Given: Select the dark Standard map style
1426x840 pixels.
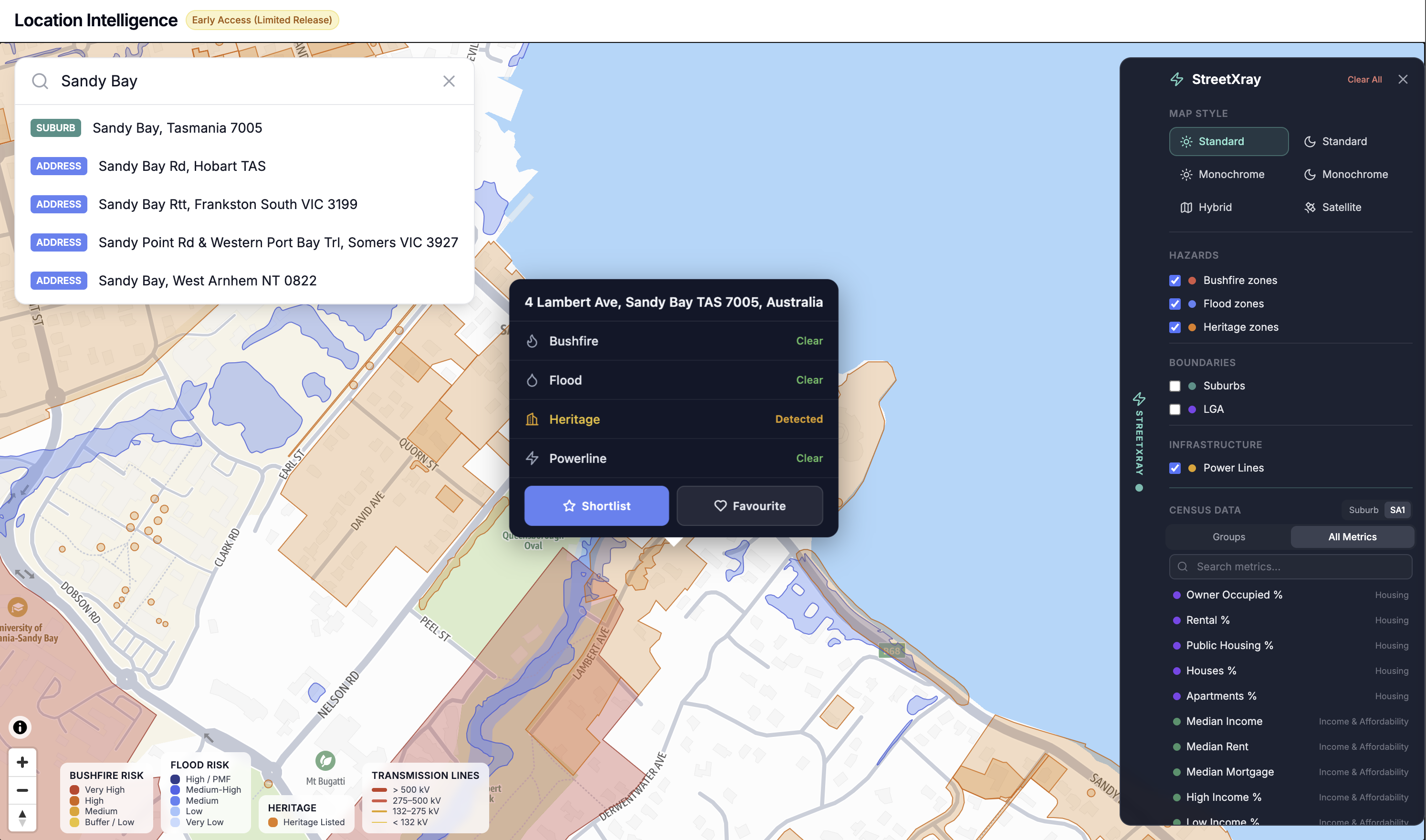Looking at the screenshot, I should coord(1345,141).
